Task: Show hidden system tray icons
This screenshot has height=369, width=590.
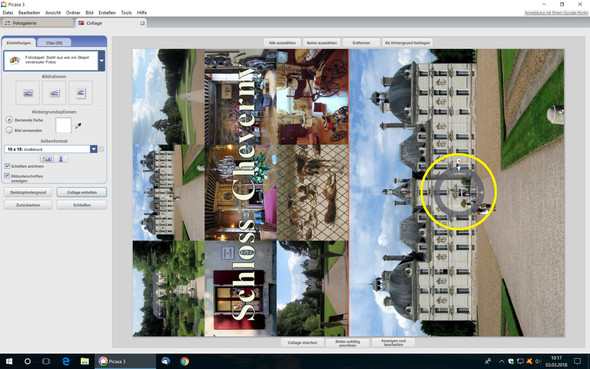Action: point(501,361)
